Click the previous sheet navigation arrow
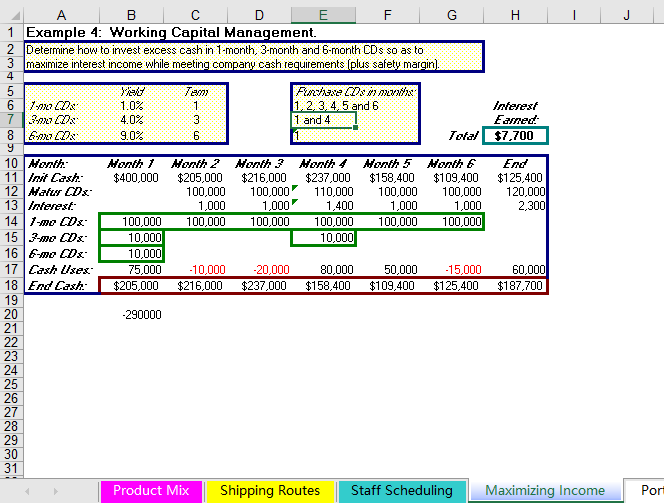This screenshot has width=664, height=503. tap(27, 491)
